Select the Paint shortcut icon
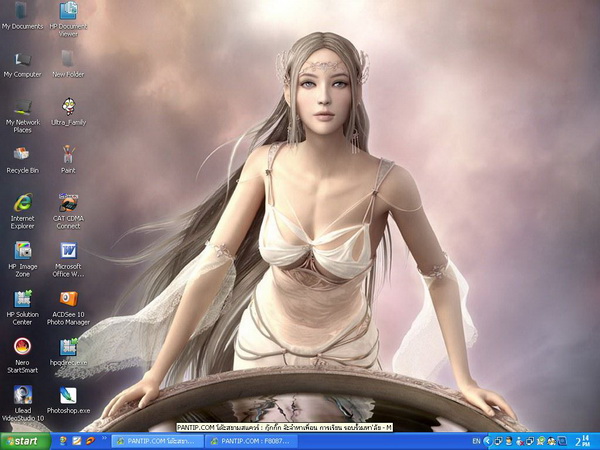The image size is (600, 450). [68, 160]
